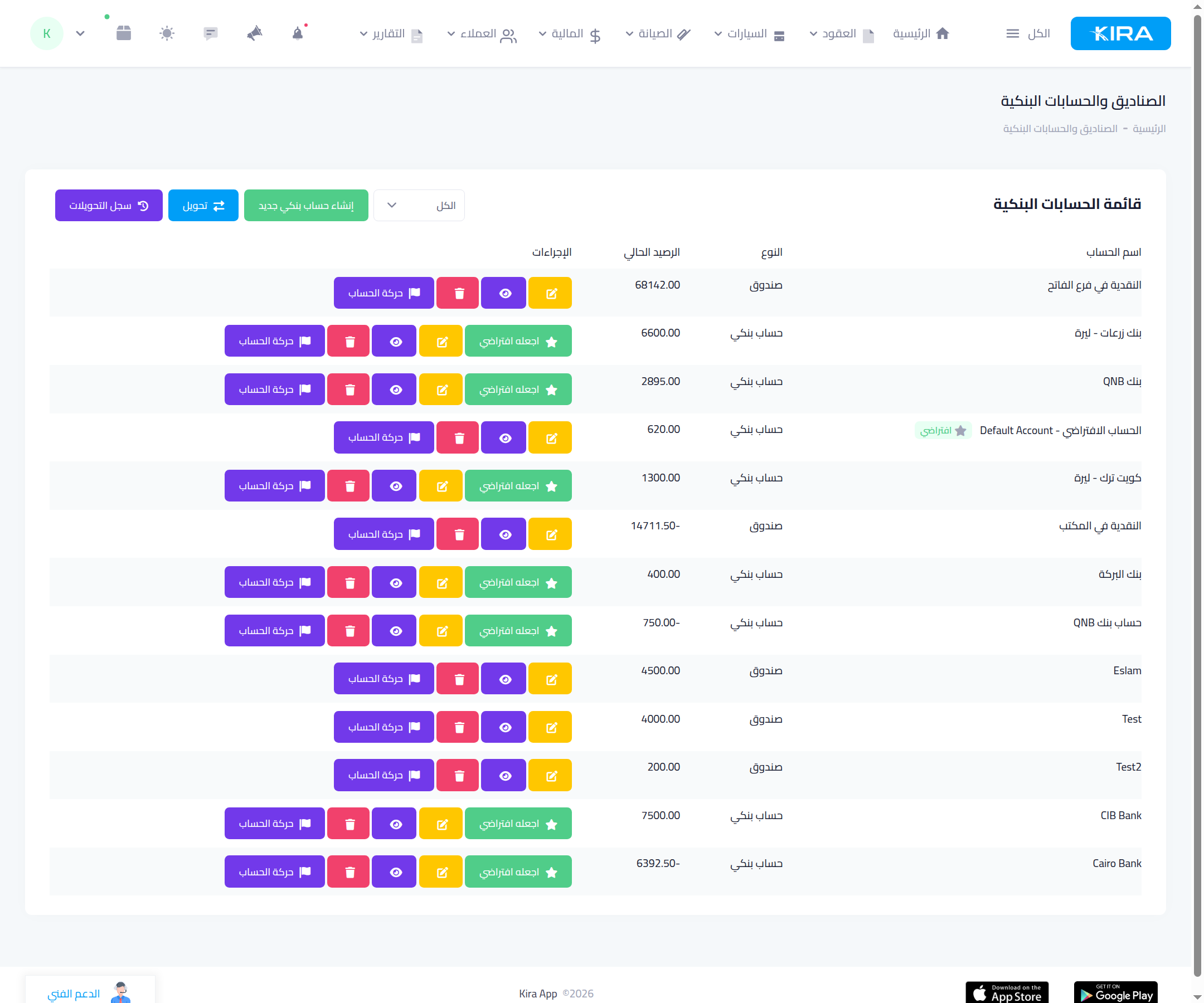Expand the الصيانة menu
The height and width of the screenshot is (1003, 1204).
point(658,34)
